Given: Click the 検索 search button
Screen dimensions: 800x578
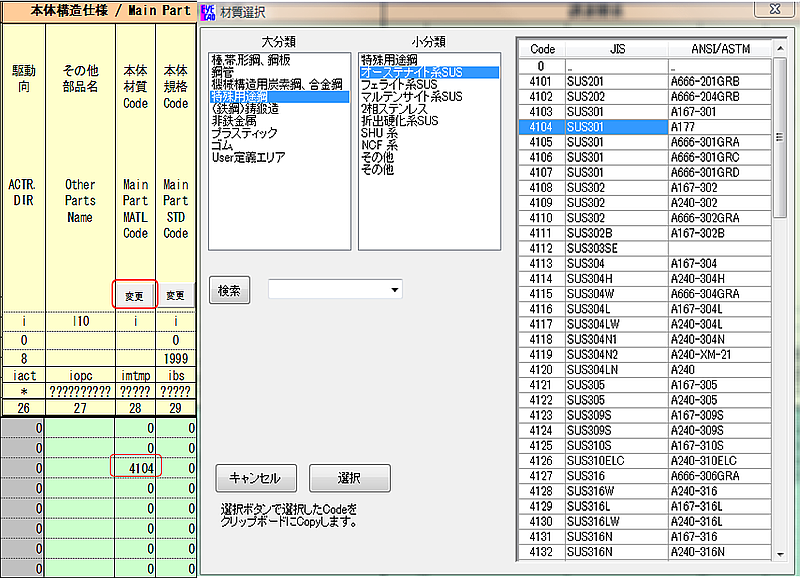Looking at the screenshot, I should (x=229, y=290).
